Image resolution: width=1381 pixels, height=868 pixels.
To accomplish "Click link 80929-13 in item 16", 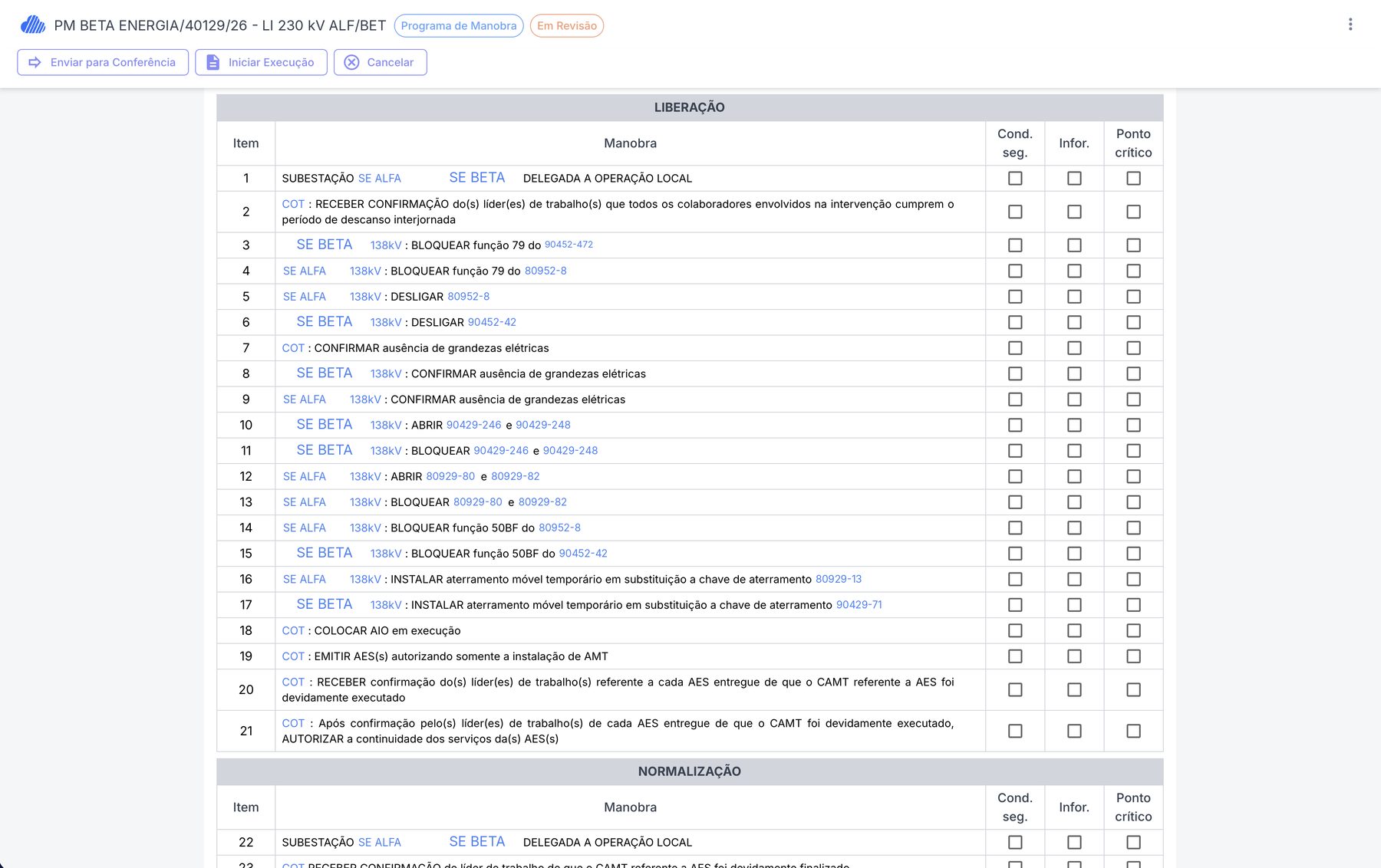I will pos(839,579).
